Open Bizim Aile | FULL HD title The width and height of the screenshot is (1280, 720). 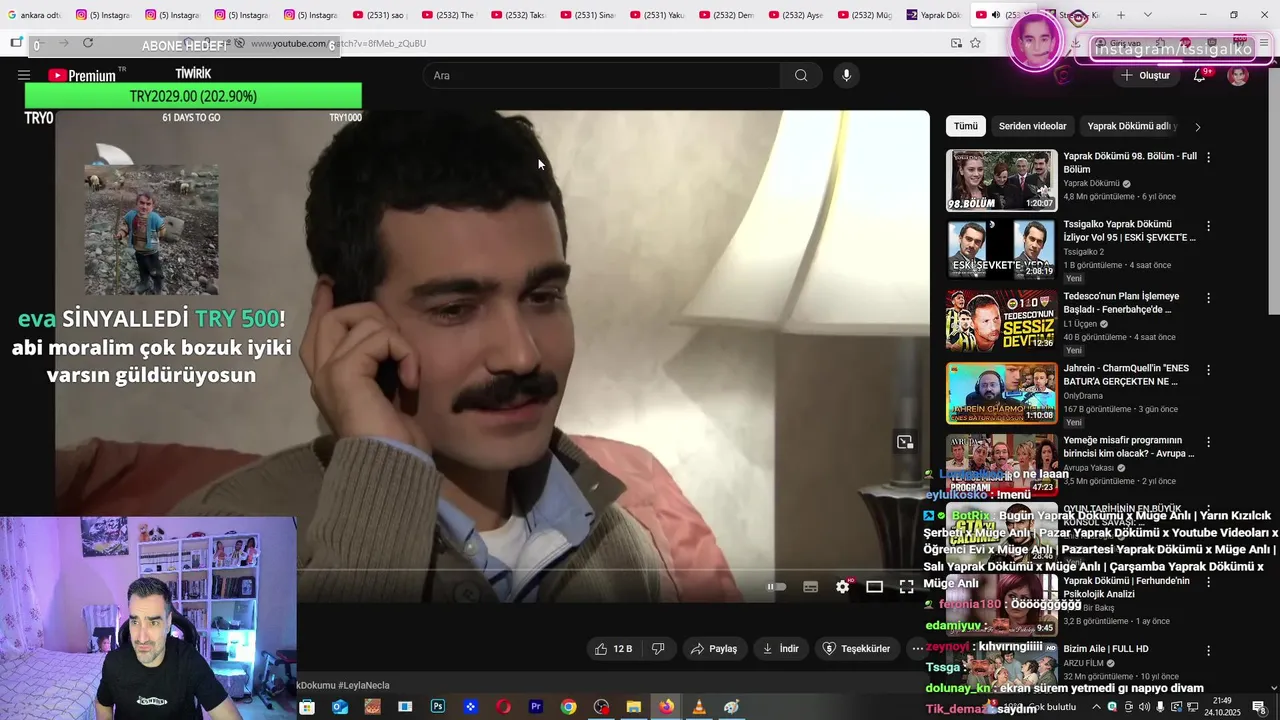point(1105,649)
